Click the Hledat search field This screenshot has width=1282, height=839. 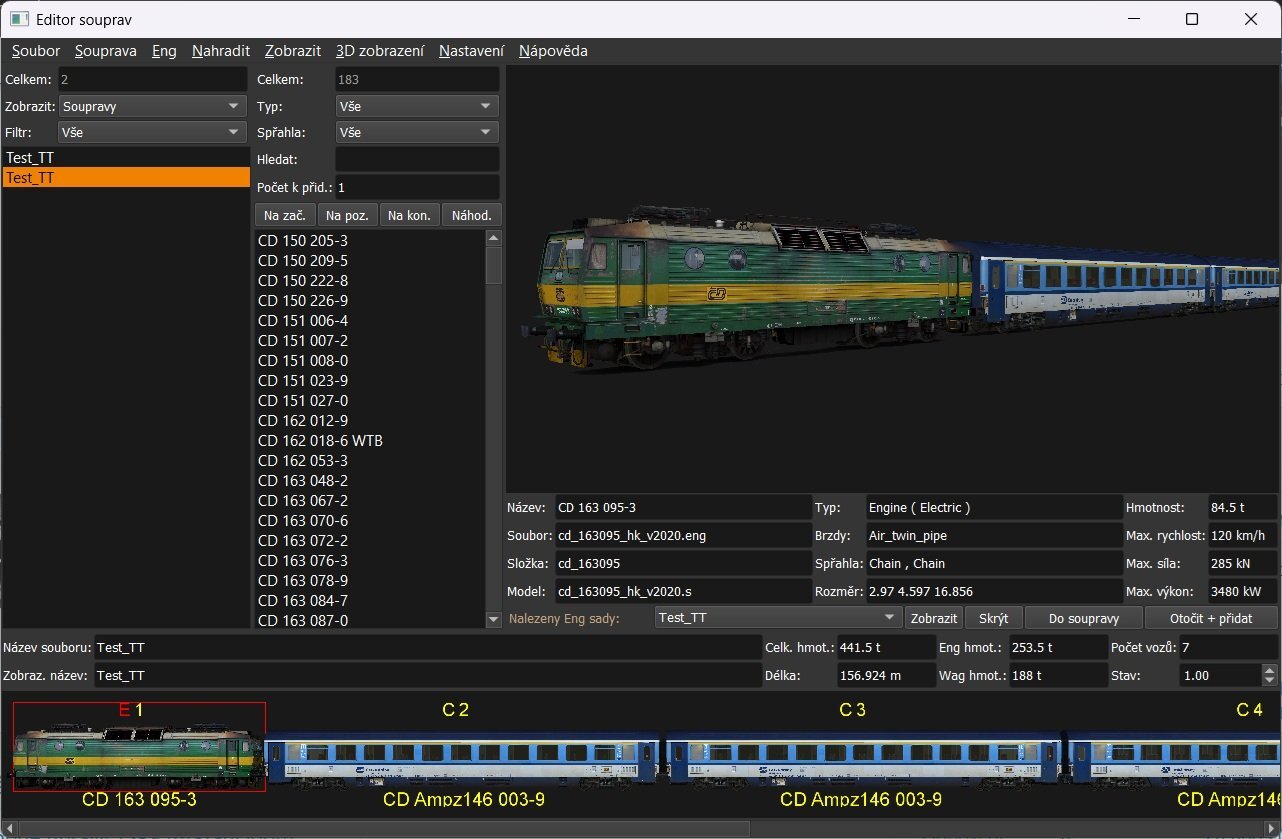(x=416, y=159)
